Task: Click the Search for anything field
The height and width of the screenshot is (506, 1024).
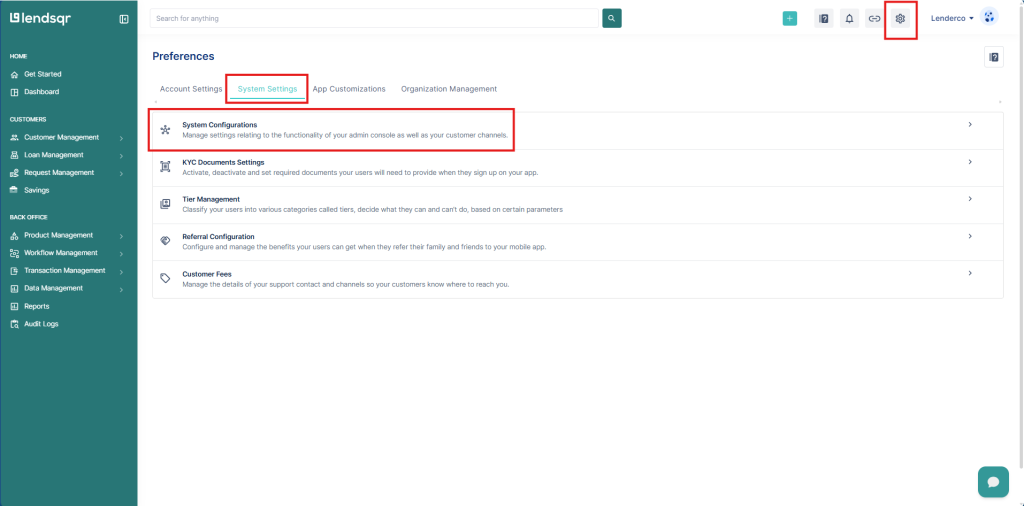Action: pyautogui.click(x=375, y=18)
